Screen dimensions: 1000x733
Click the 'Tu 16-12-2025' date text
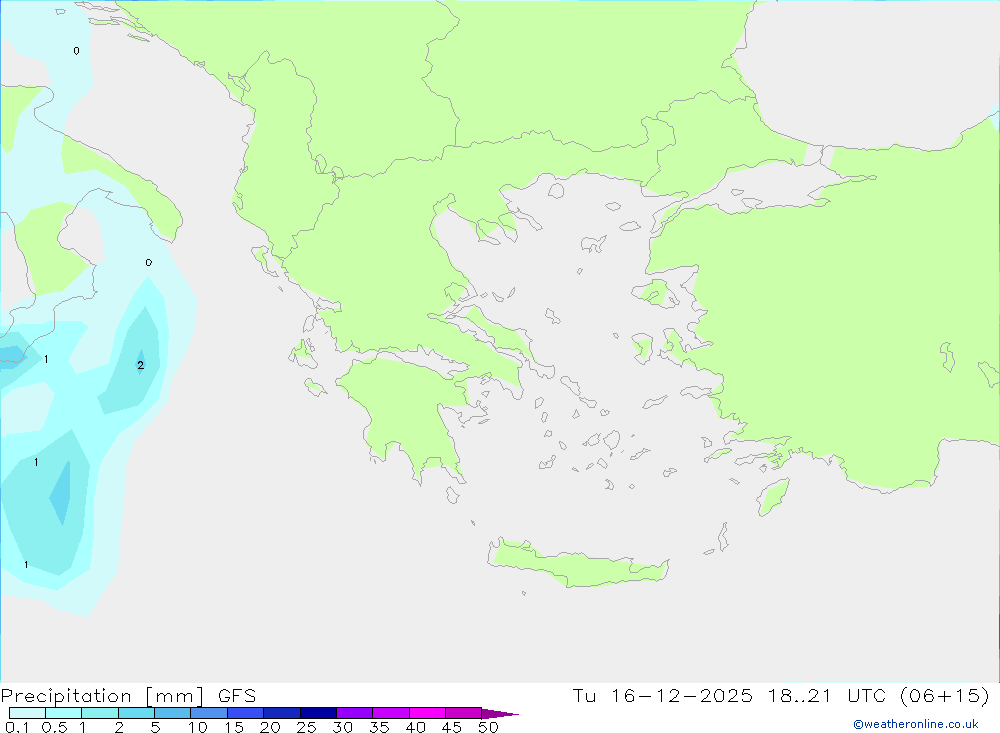point(662,695)
